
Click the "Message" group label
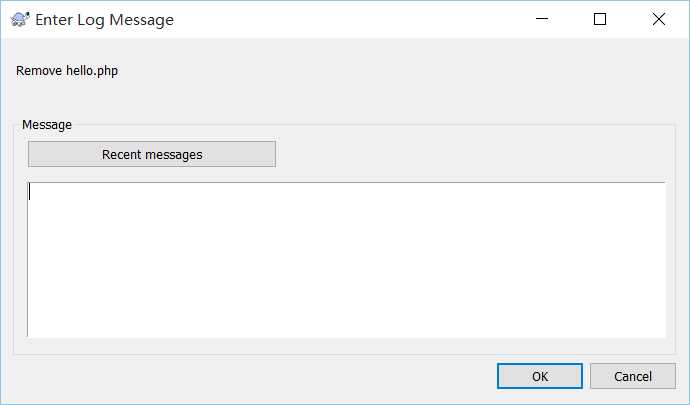point(47,125)
